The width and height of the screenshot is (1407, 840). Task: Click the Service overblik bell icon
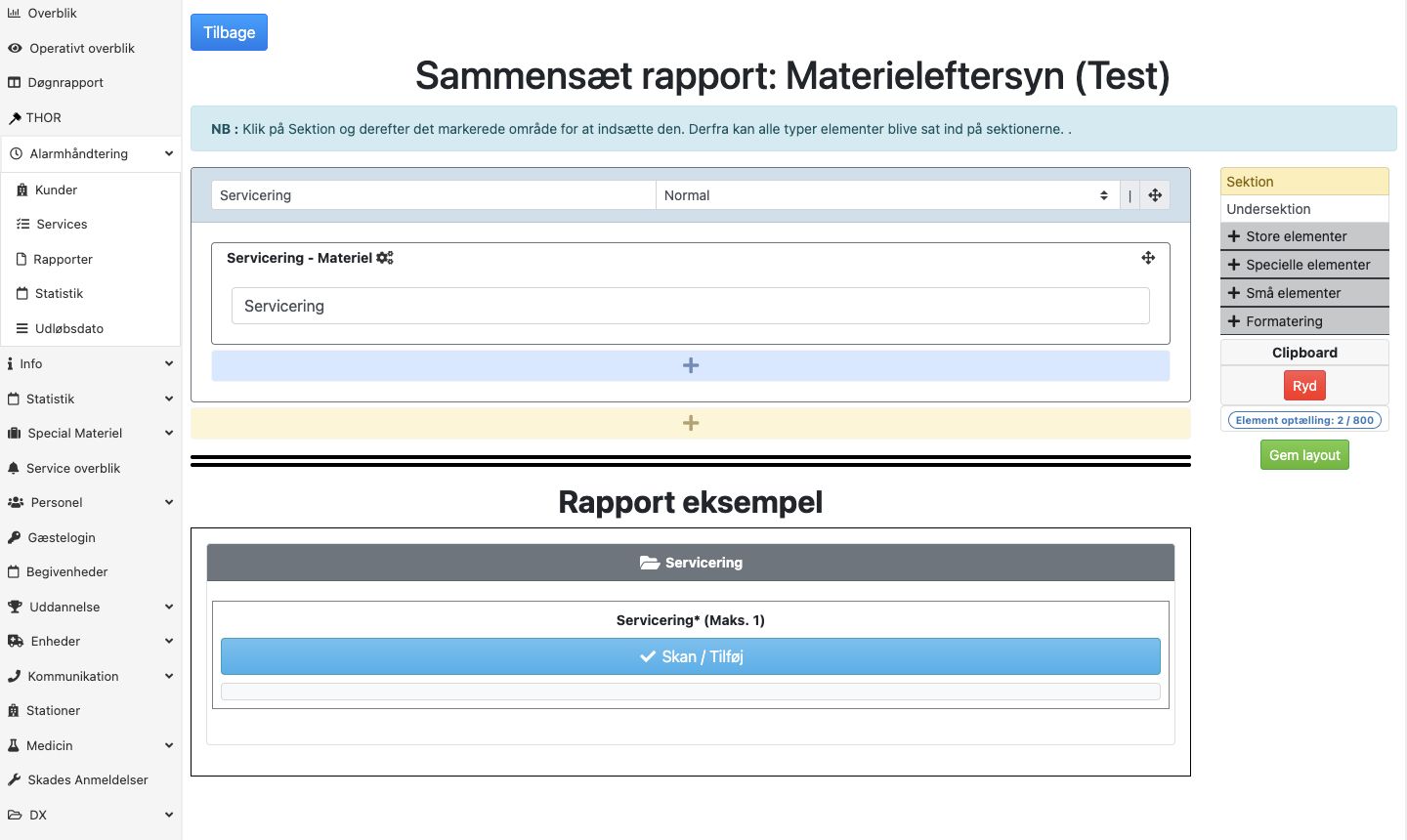point(14,469)
